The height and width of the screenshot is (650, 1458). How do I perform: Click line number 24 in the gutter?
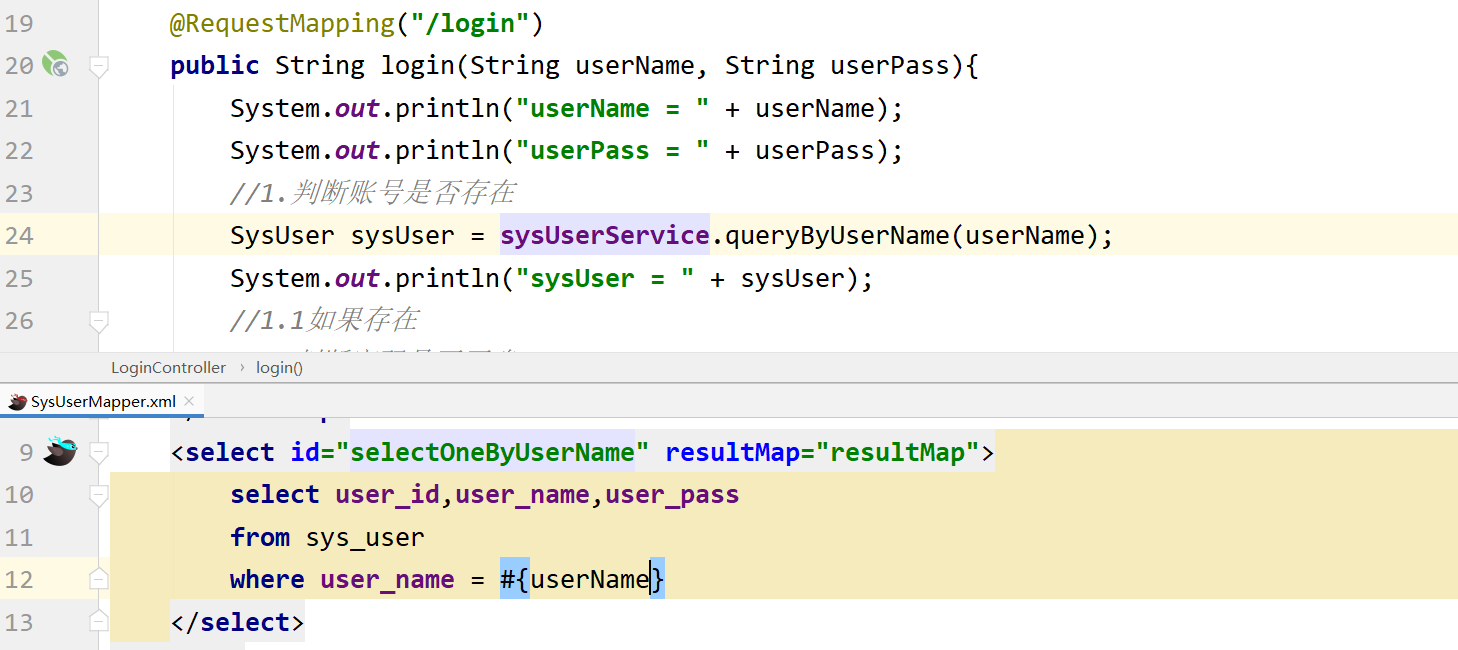coord(19,235)
